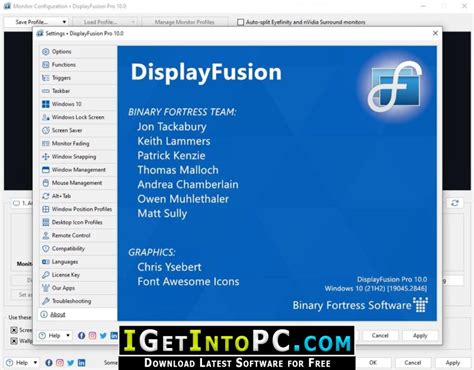Click the Remote Control person icon

coord(46,235)
